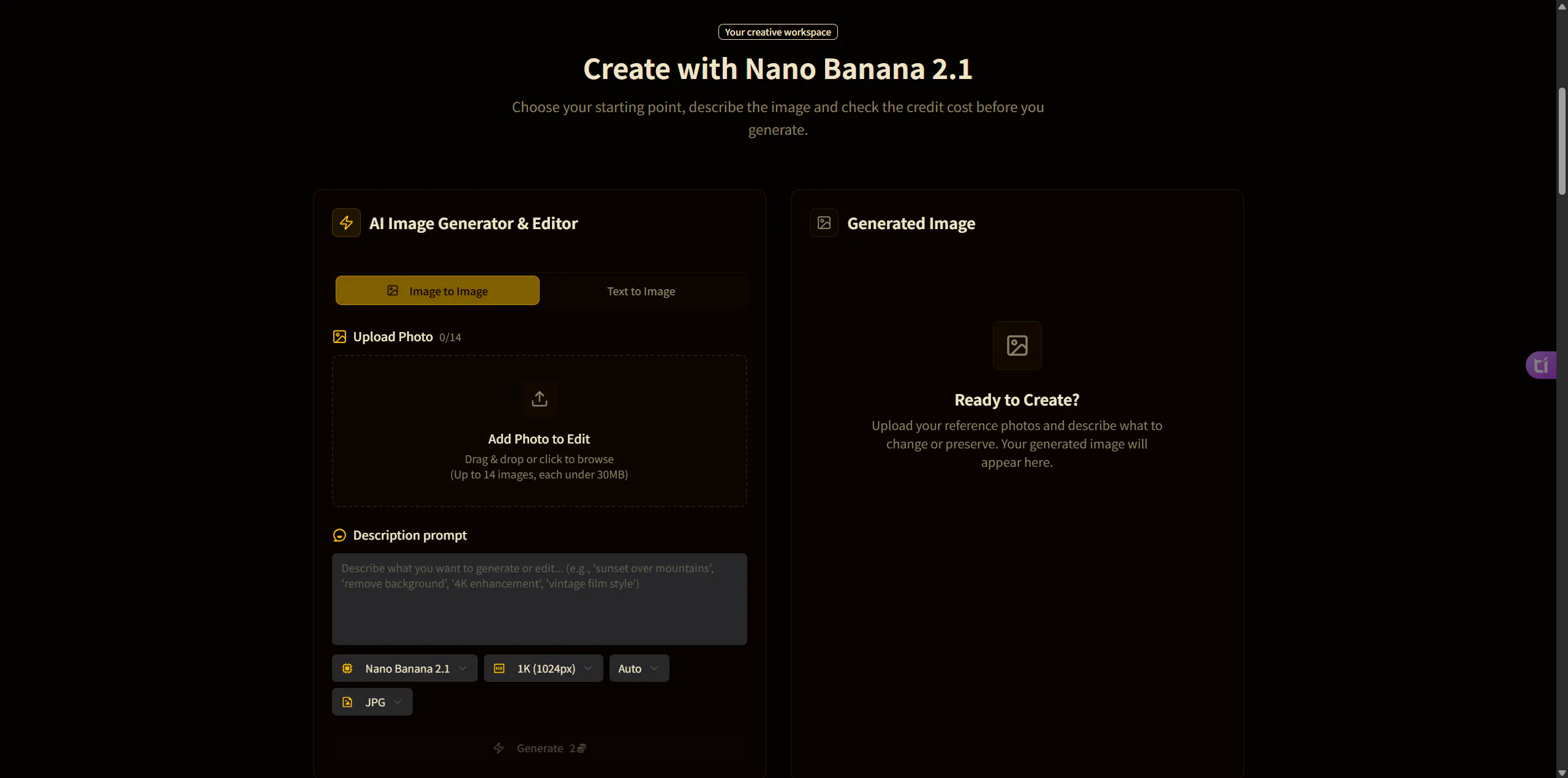Image resolution: width=1568 pixels, height=778 pixels.
Task: Click the Up to 14 images size limit note
Action: tap(539, 475)
